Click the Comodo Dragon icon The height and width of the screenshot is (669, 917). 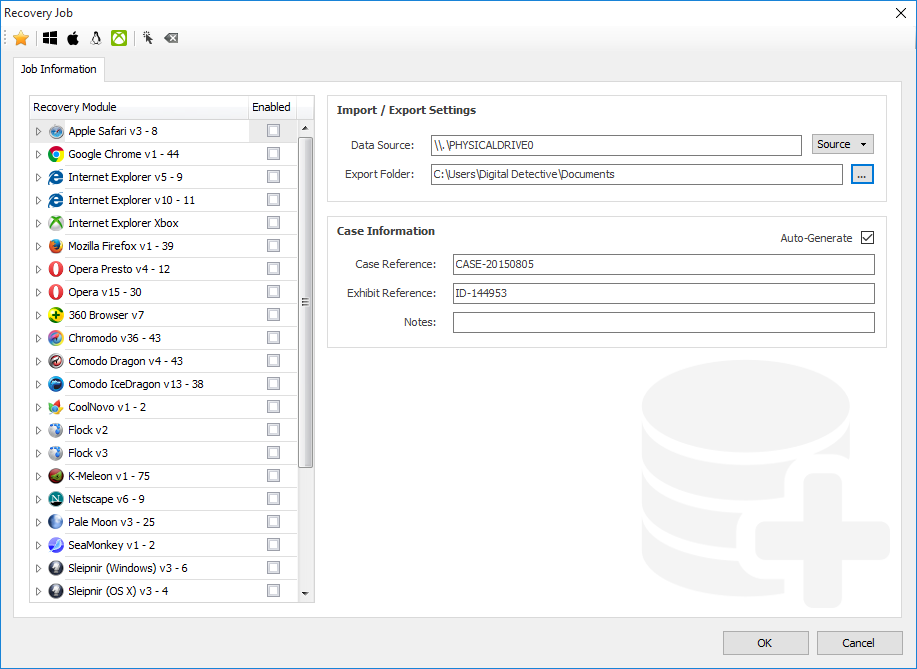pyautogui.click(x=56, y=361)
